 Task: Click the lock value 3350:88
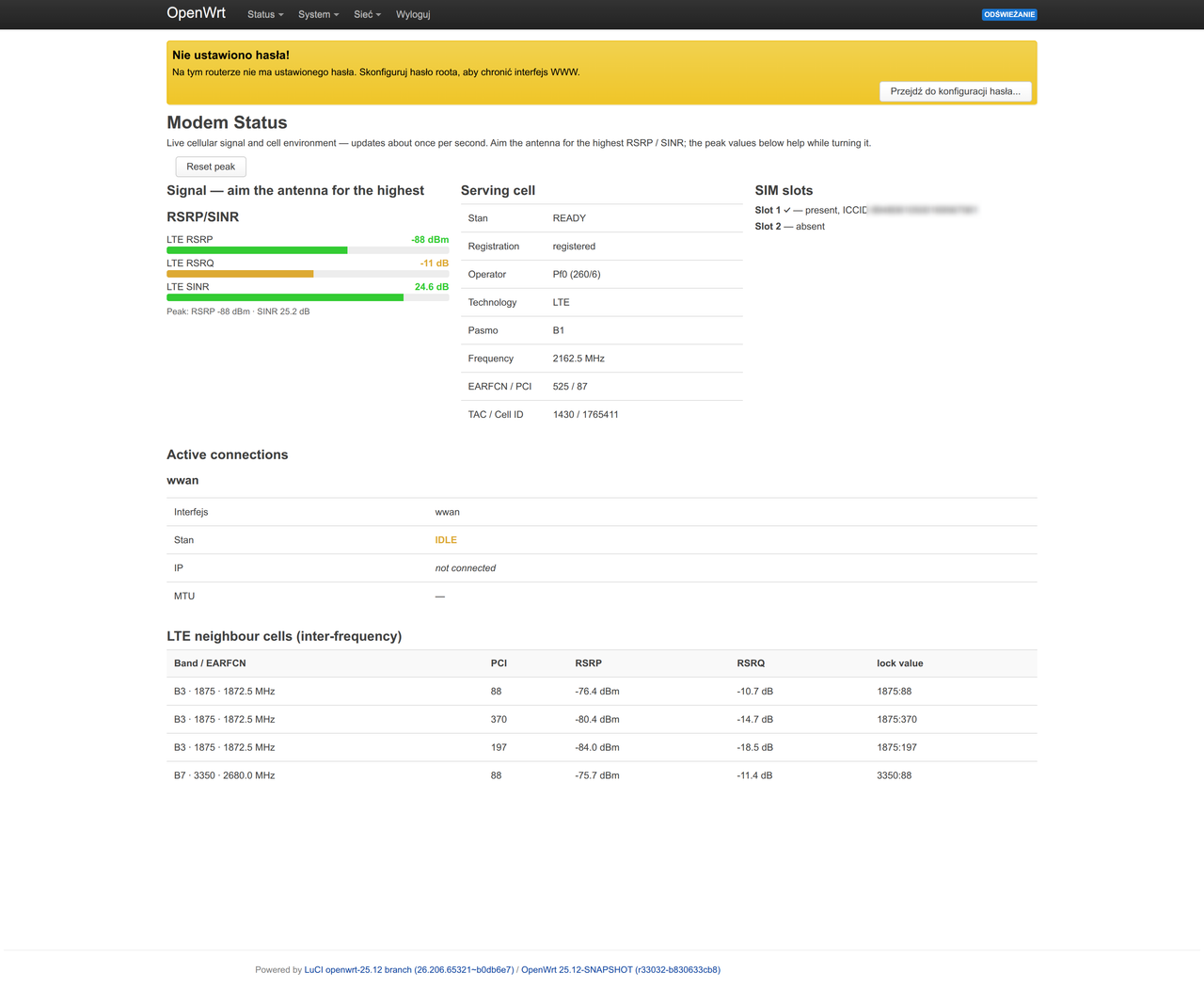pos(895,776)
